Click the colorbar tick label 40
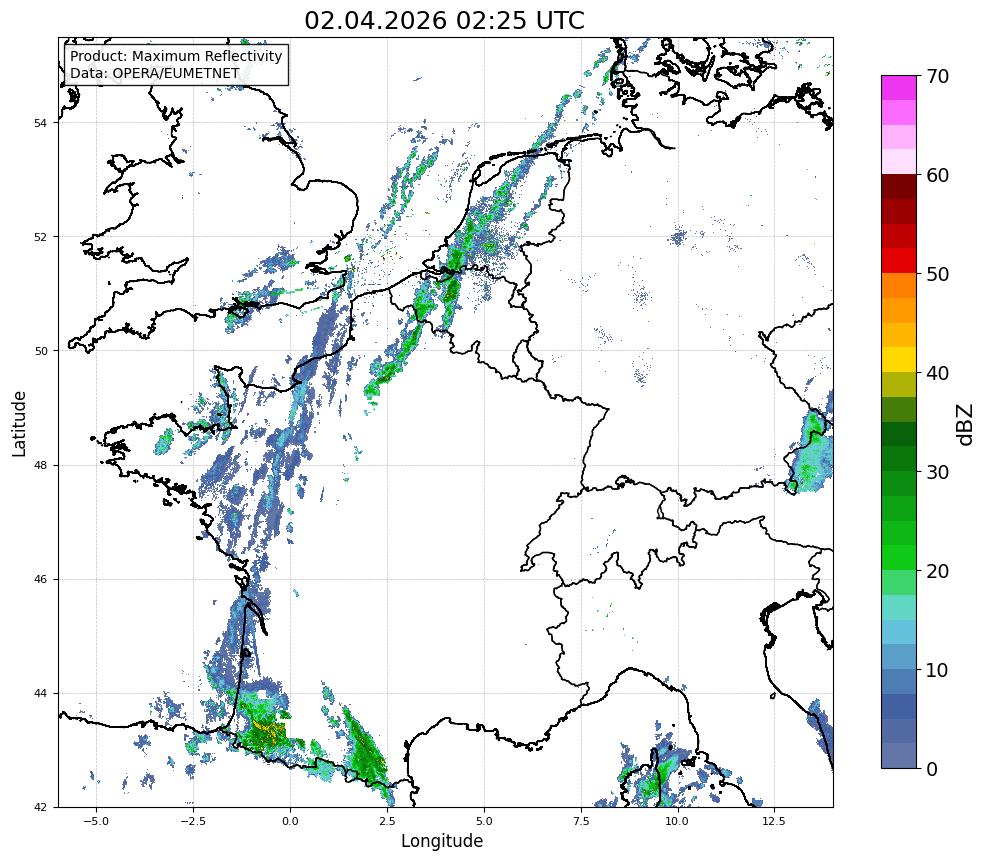Screen dimensions: 985x860 pyautogui.click(x=937, y=373)
